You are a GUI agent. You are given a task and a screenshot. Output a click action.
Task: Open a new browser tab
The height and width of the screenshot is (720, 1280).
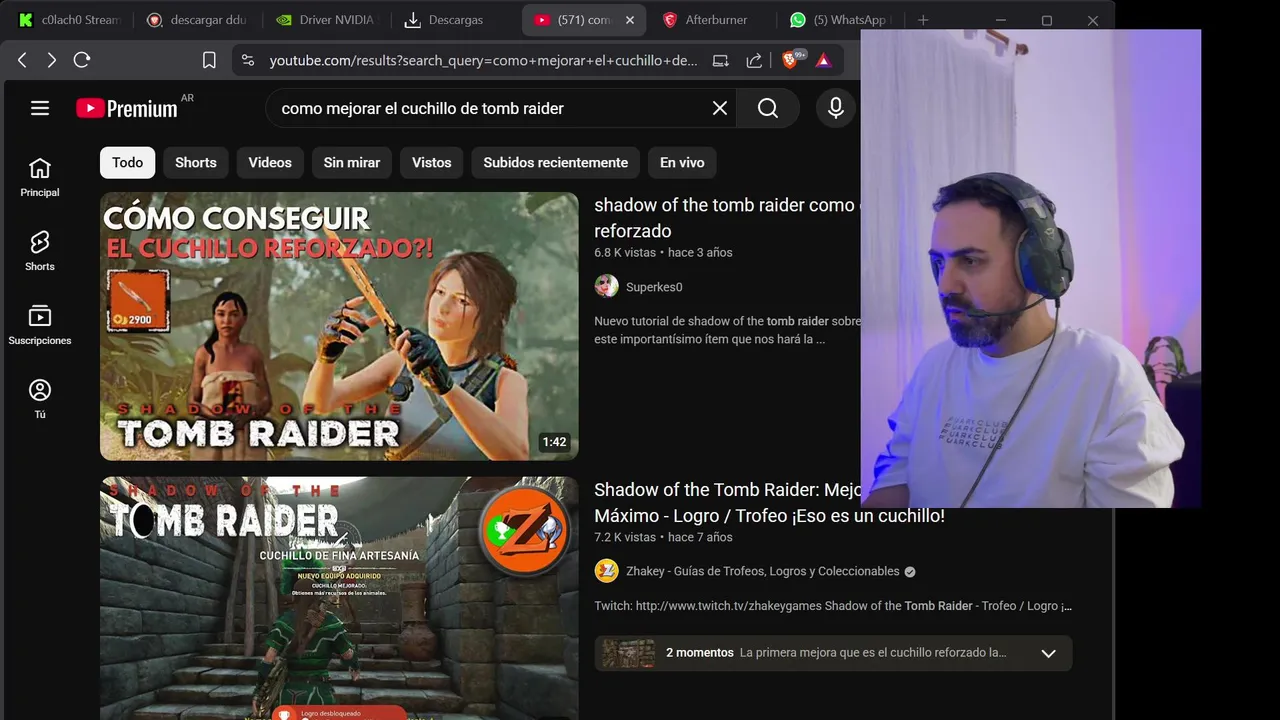[x=923, y=20]
